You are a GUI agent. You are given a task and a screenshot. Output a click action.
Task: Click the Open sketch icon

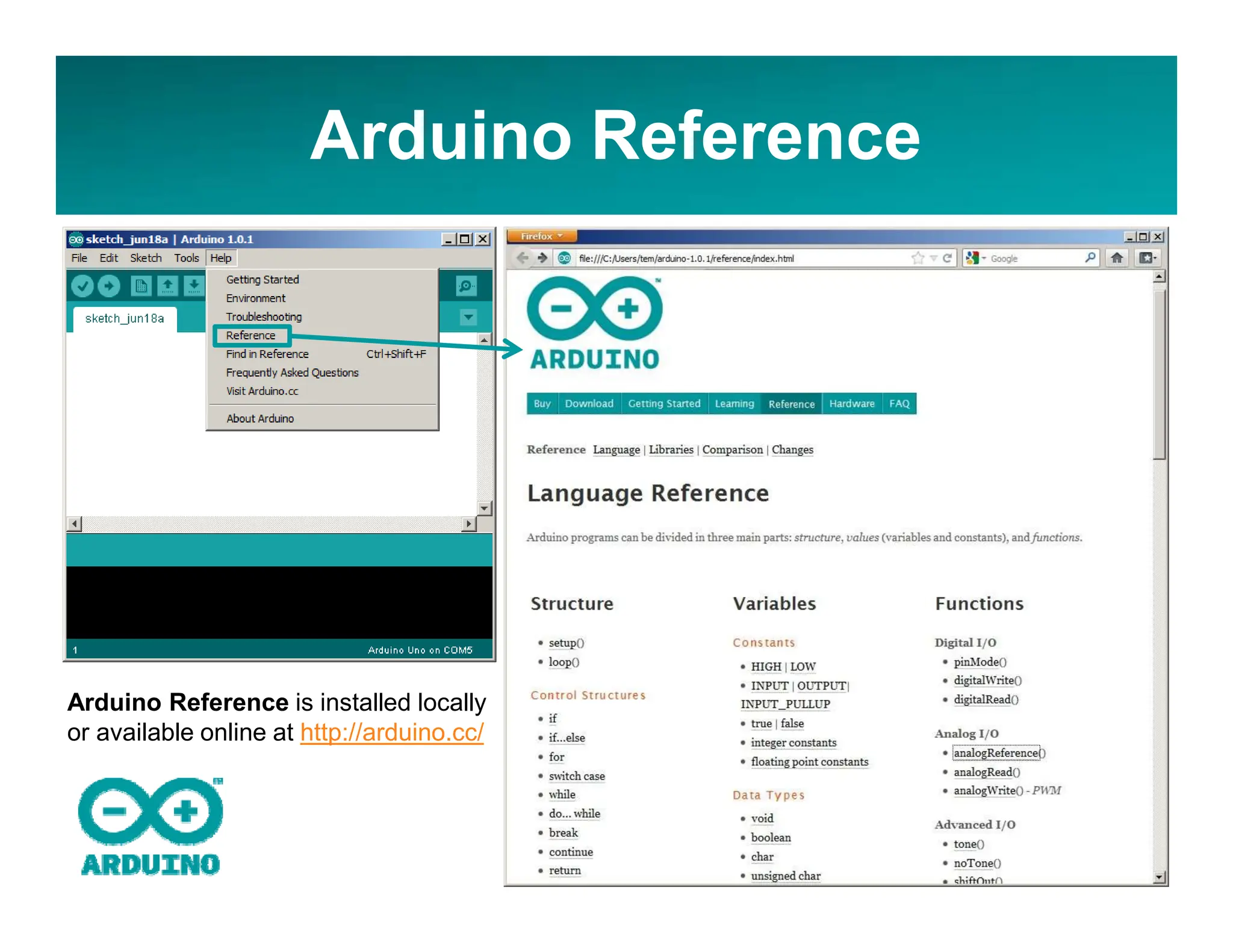167,286
